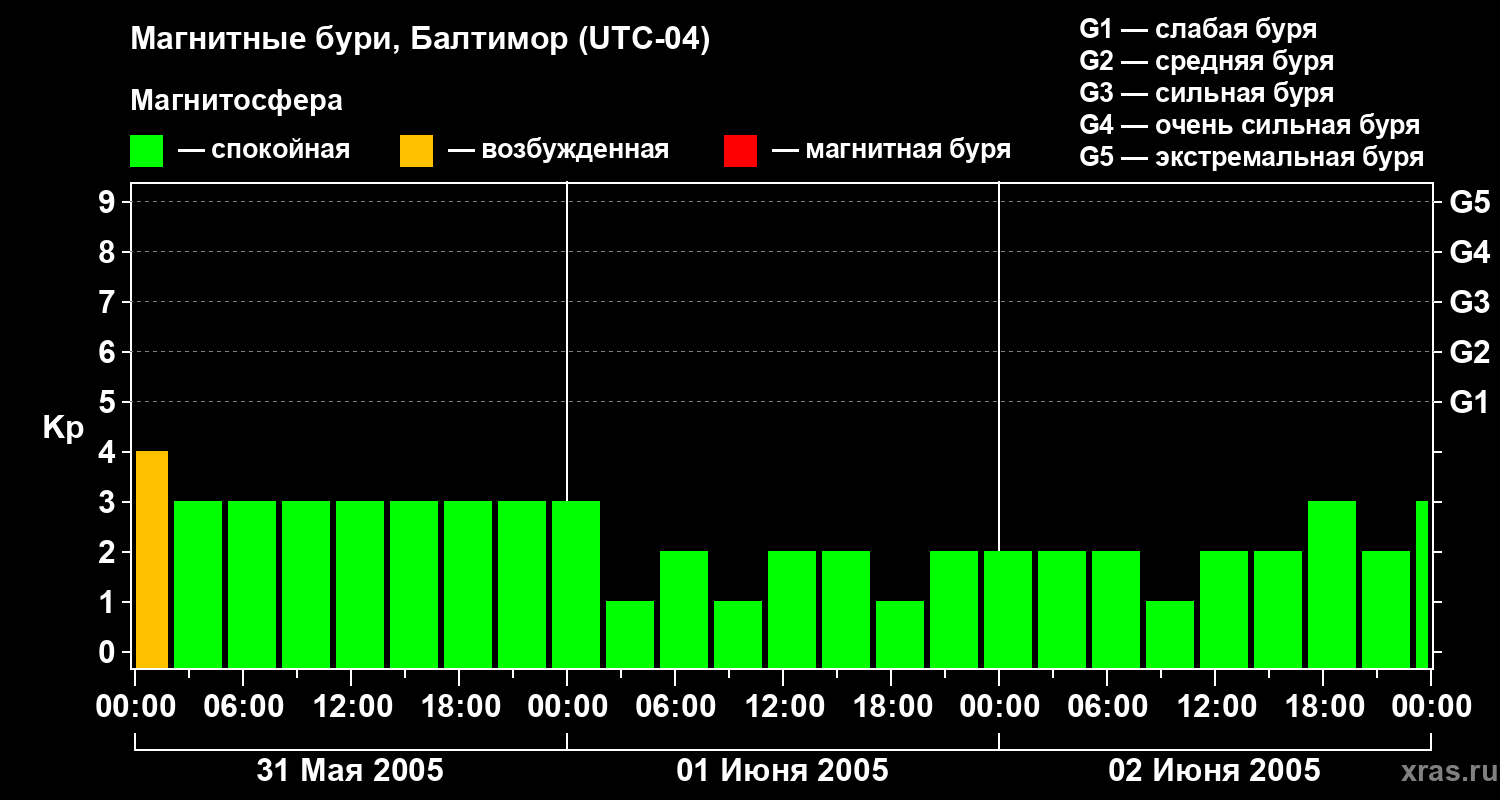Click the 01 June 03:00–06:00 Kp 1 bar
Image resolution: width=1500 pixels, height=800 pixels.
630,634
